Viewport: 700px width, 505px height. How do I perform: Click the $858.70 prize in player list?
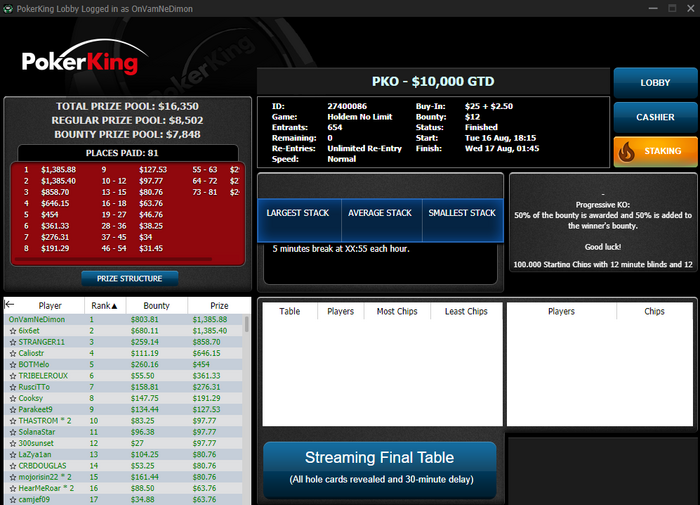coord(206,342)
